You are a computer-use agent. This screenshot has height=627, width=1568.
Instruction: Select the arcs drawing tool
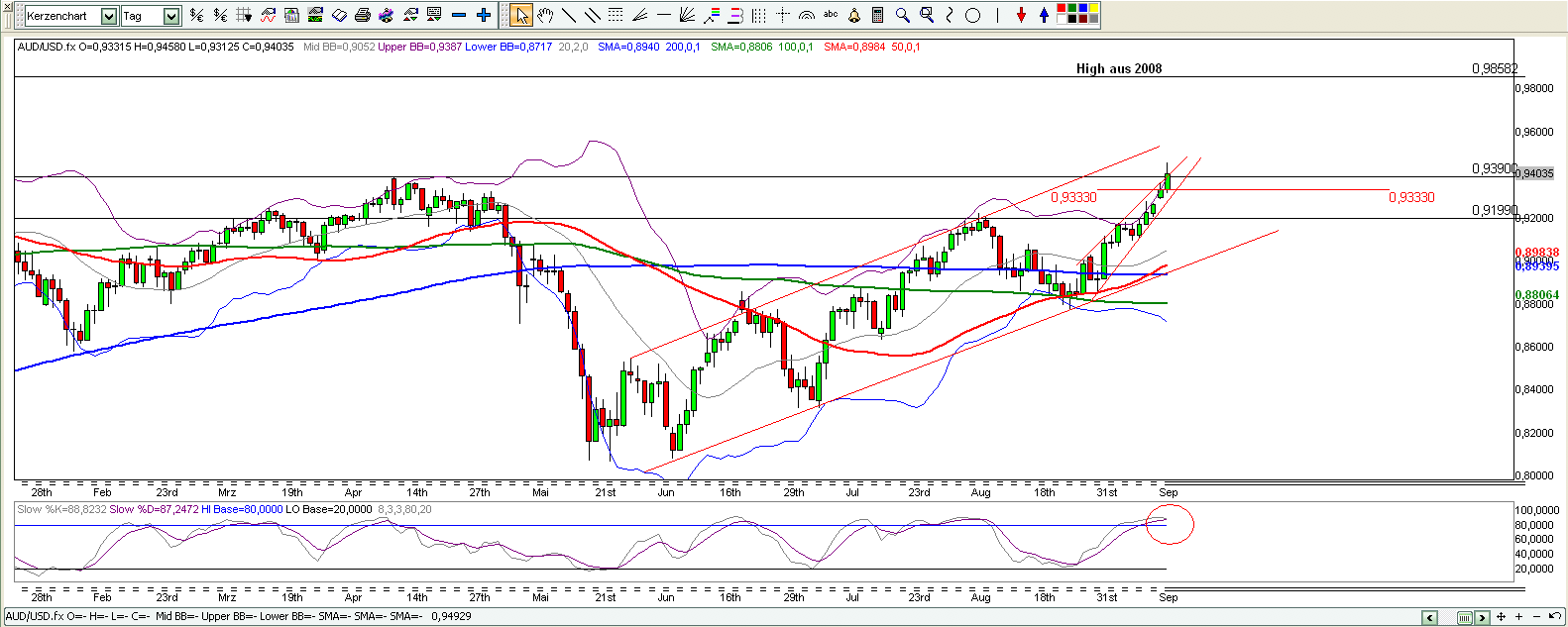point(807,16)
